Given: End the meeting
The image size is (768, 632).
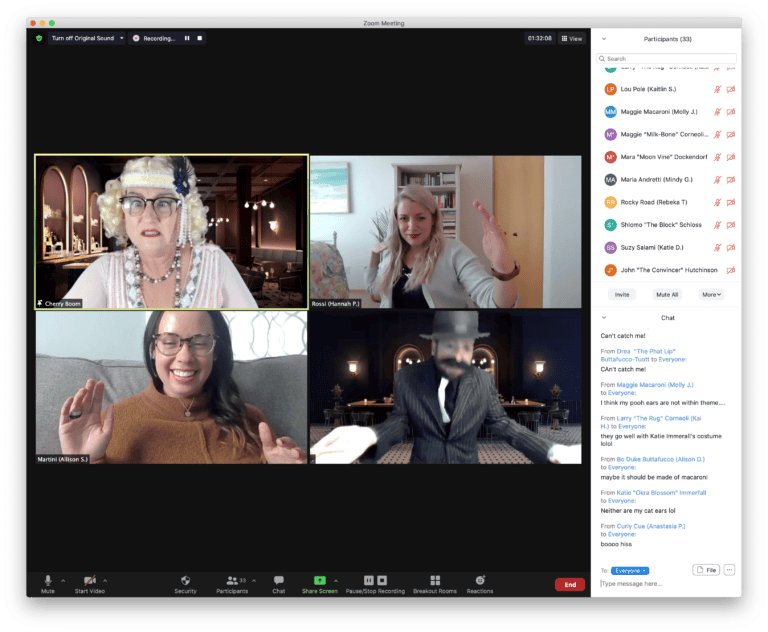Looking at the screenshot, I should [x=570, y=584].
